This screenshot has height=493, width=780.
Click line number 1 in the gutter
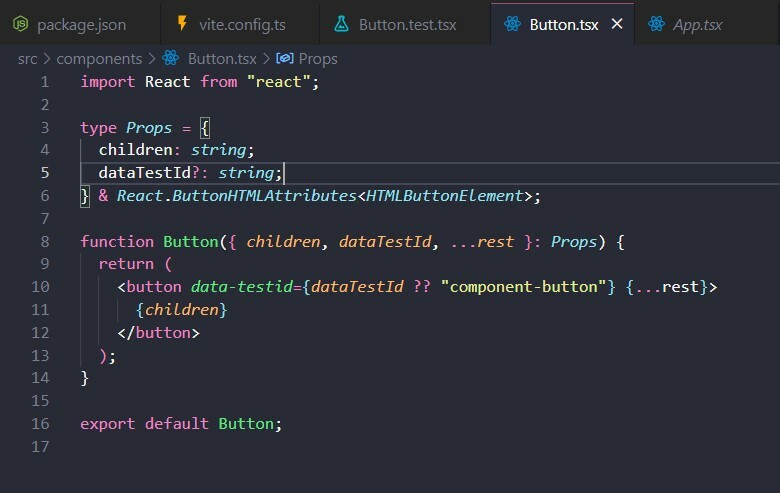pyautogui.click(x=45, y=82)
